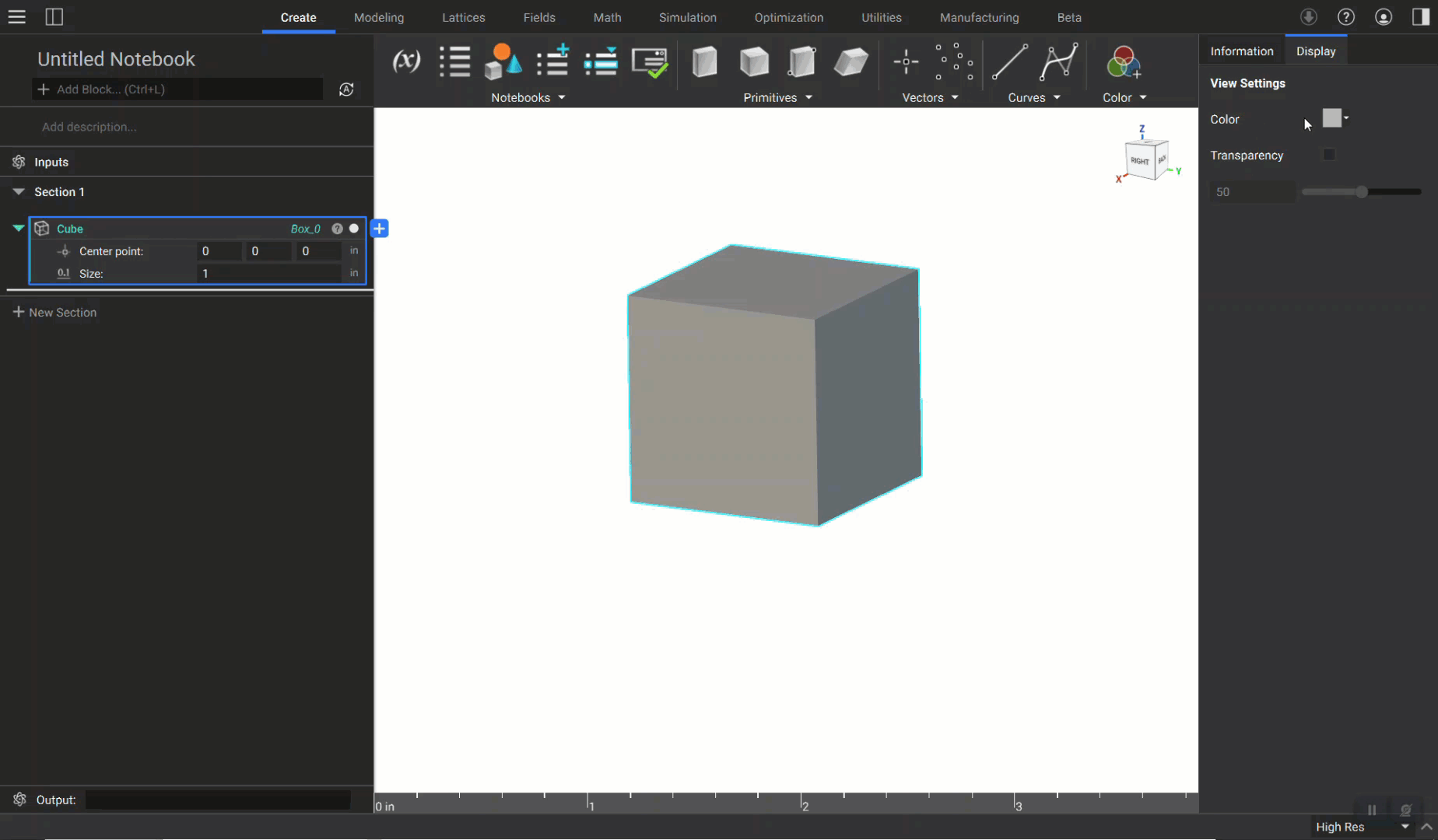Open the Vectors dropdown

coord(930,97)
